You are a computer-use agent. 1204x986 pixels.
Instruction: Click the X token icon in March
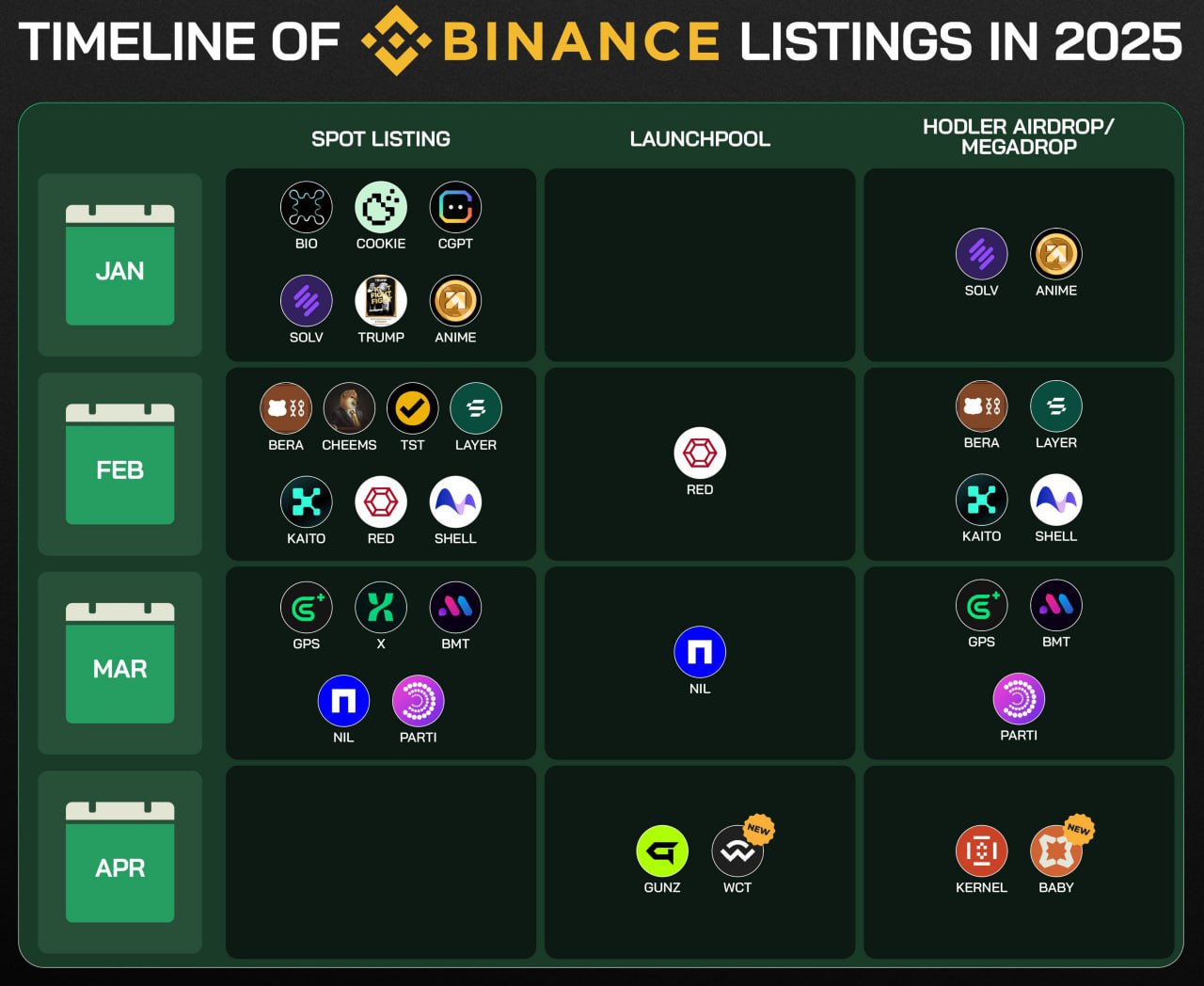click(x=381, y=608)
